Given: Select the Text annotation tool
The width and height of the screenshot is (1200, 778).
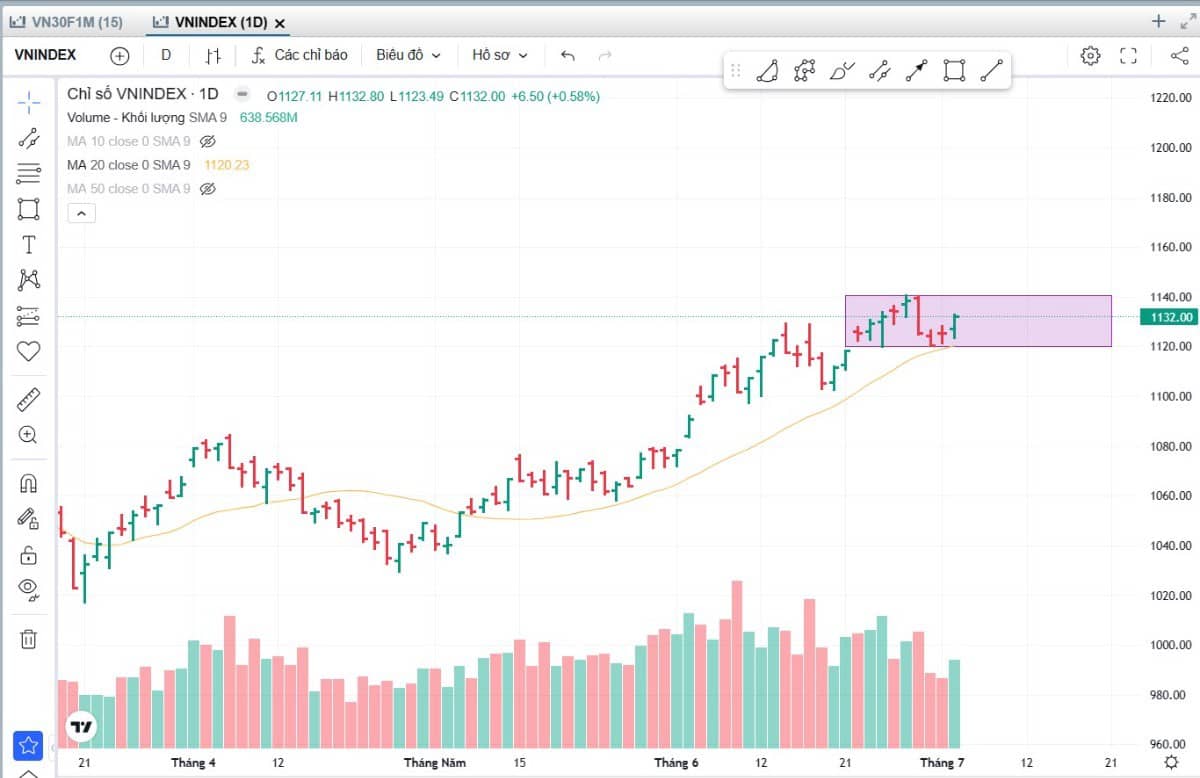Looking at the screenshot, I should (x=28, y=245).
